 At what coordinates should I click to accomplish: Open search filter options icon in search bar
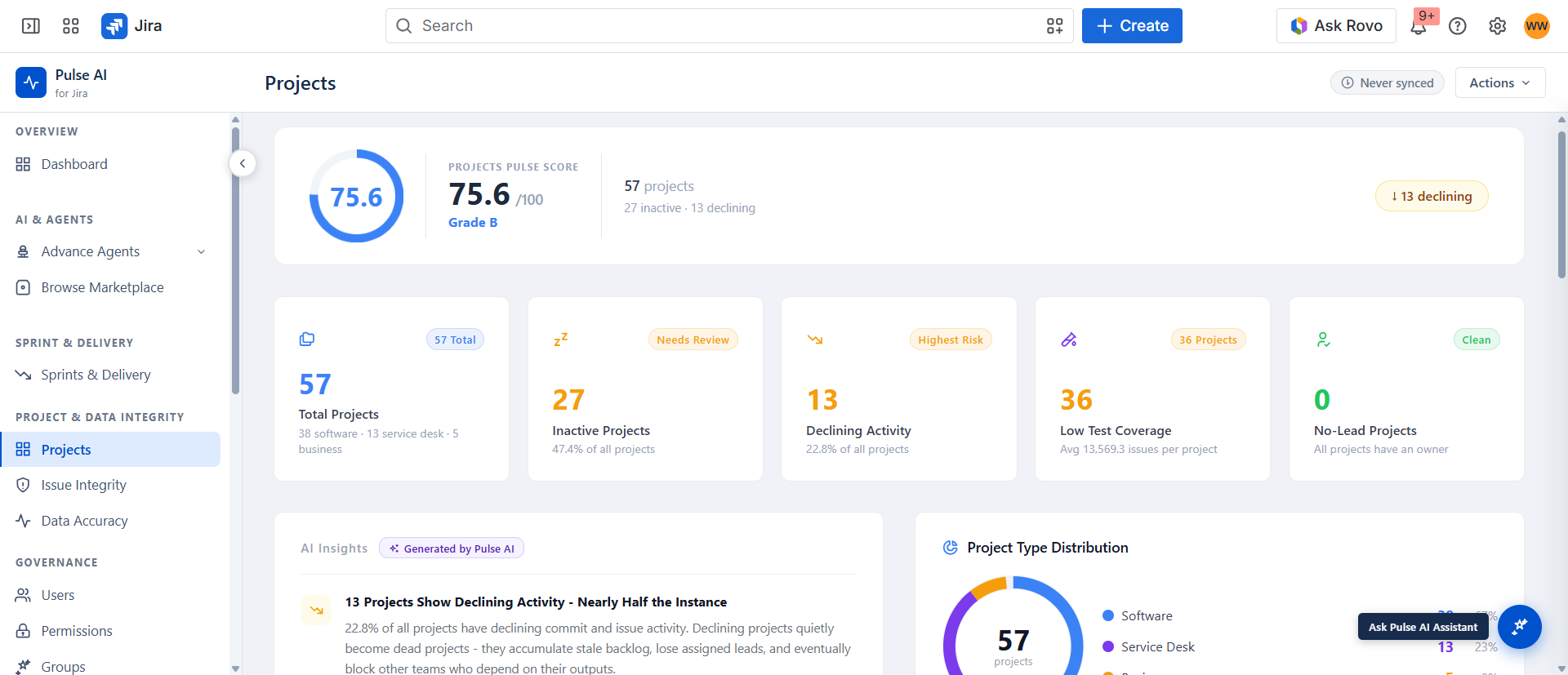click(1054, 26)
